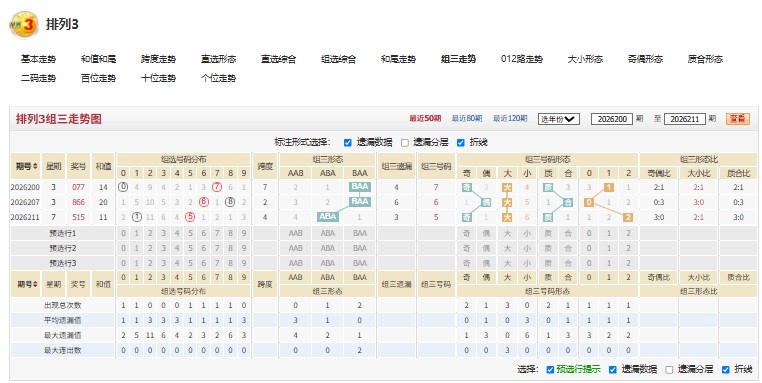The height and width of the screenshot is (383, 762).
Task: Click circled 5 in row 2026211
Action: 190,217
